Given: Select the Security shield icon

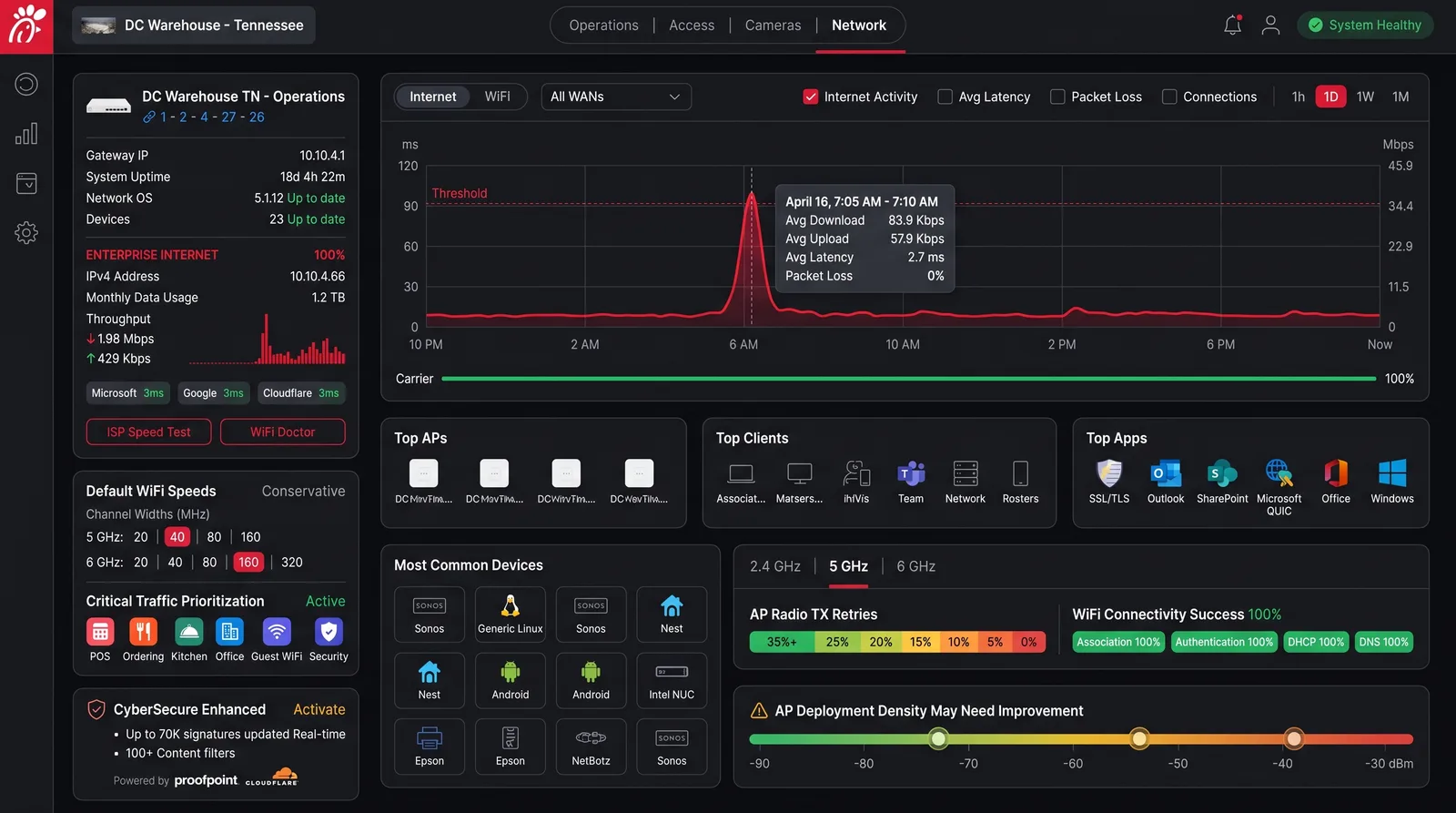Looking at the screenshot, I should coord(329,631).
